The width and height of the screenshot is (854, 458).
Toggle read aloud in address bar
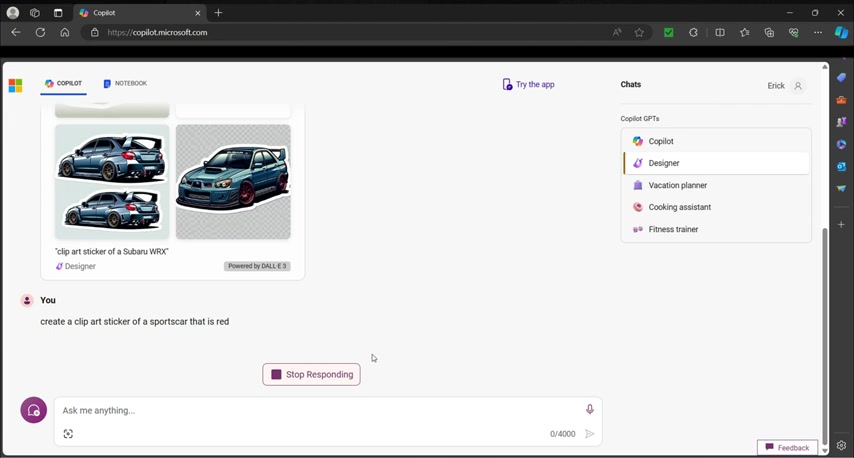(x=617, y=32)
